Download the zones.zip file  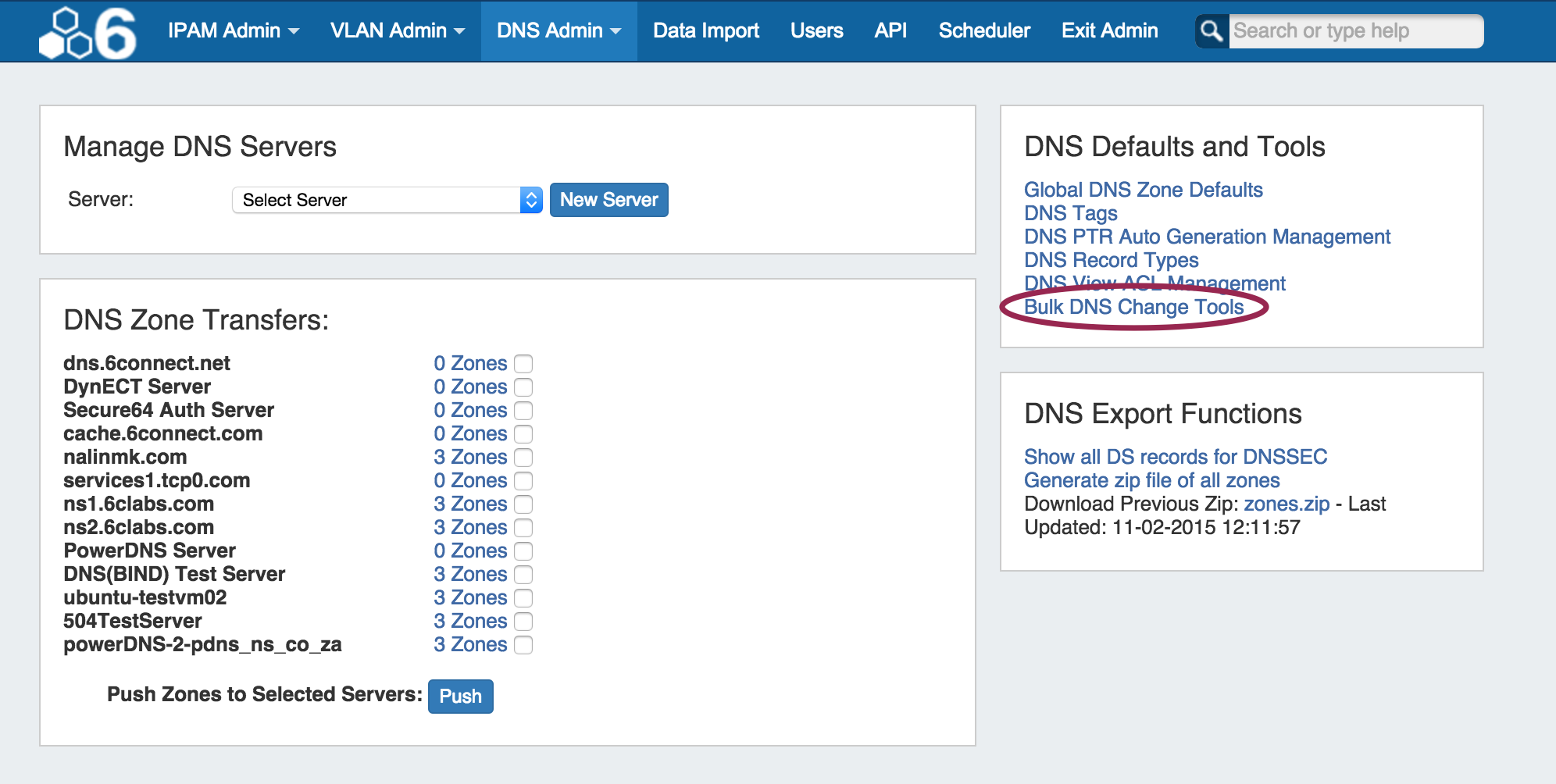pos(1286,504)
